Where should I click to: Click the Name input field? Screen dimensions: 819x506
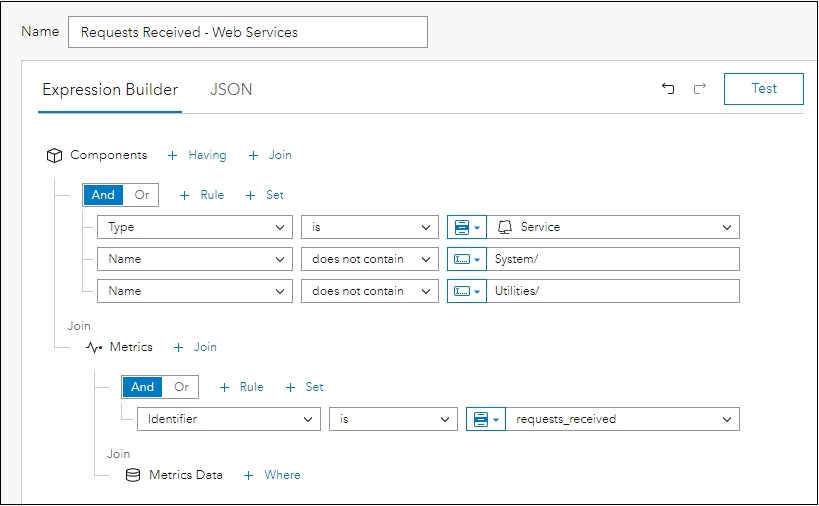click(x=247, y=32)
